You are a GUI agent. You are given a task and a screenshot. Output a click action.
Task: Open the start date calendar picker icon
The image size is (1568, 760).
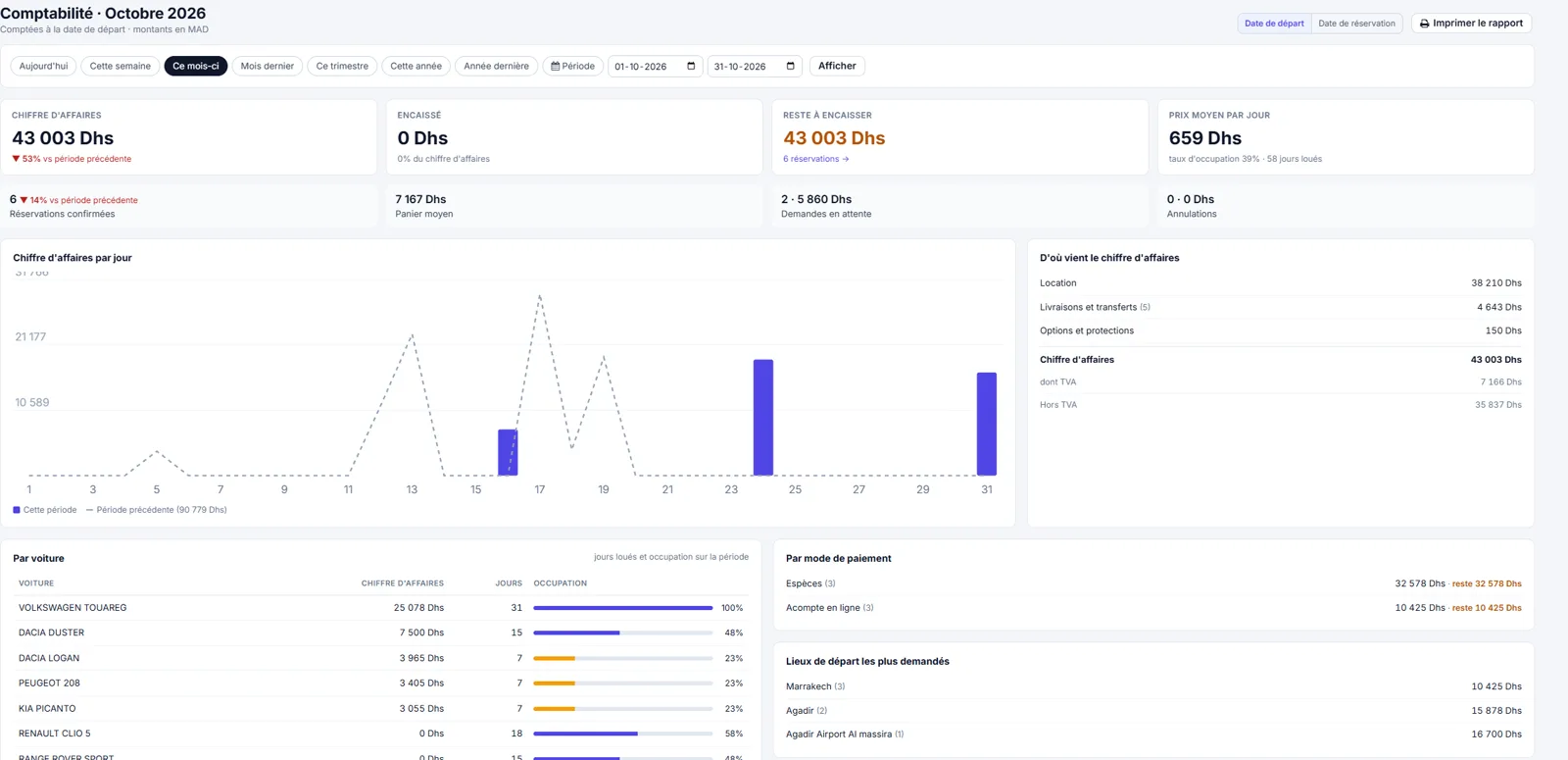[691, 66]
